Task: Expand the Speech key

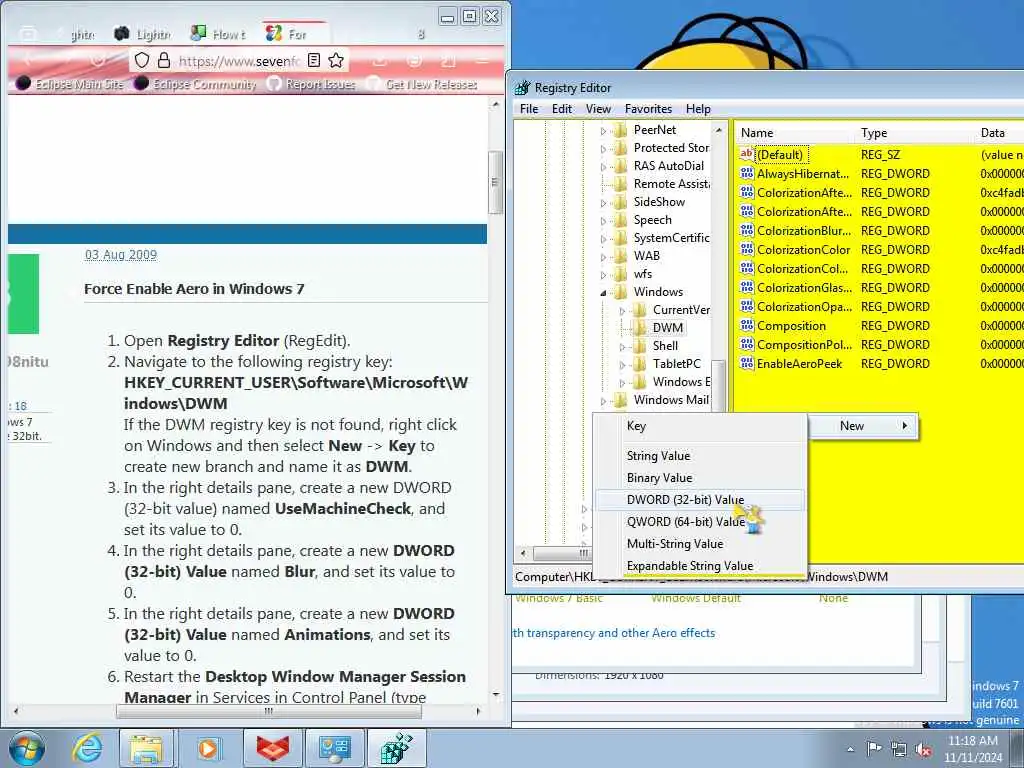Action: coord(603,221)
